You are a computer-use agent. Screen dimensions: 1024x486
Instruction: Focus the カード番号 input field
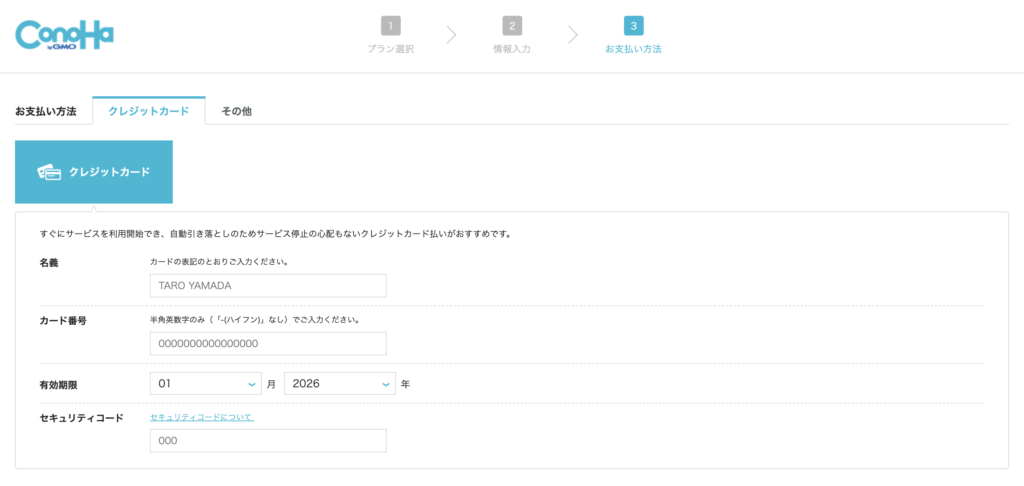click(268, 344)
